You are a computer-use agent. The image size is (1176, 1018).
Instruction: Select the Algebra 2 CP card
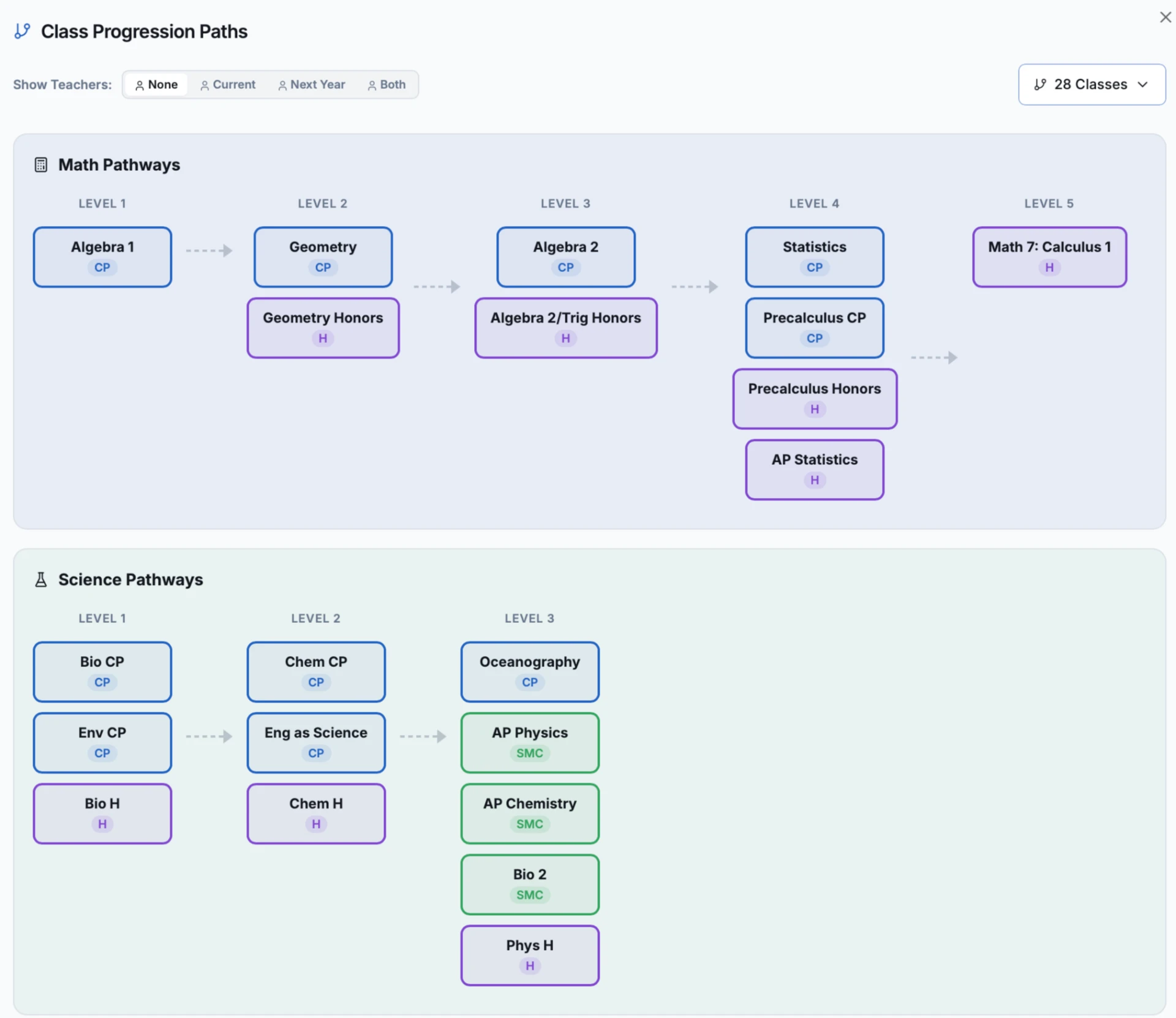tap(565, 257)
